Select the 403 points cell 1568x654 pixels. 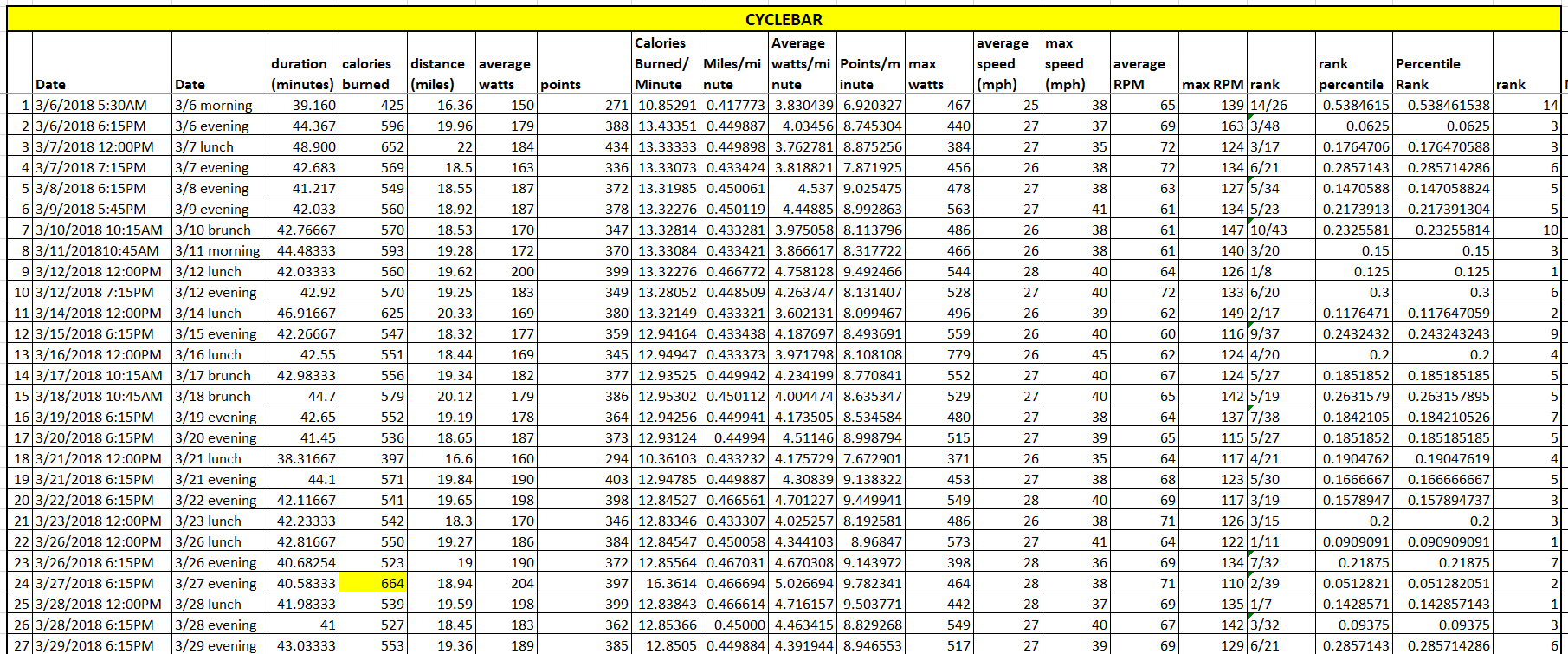click(x=584, y=479)
